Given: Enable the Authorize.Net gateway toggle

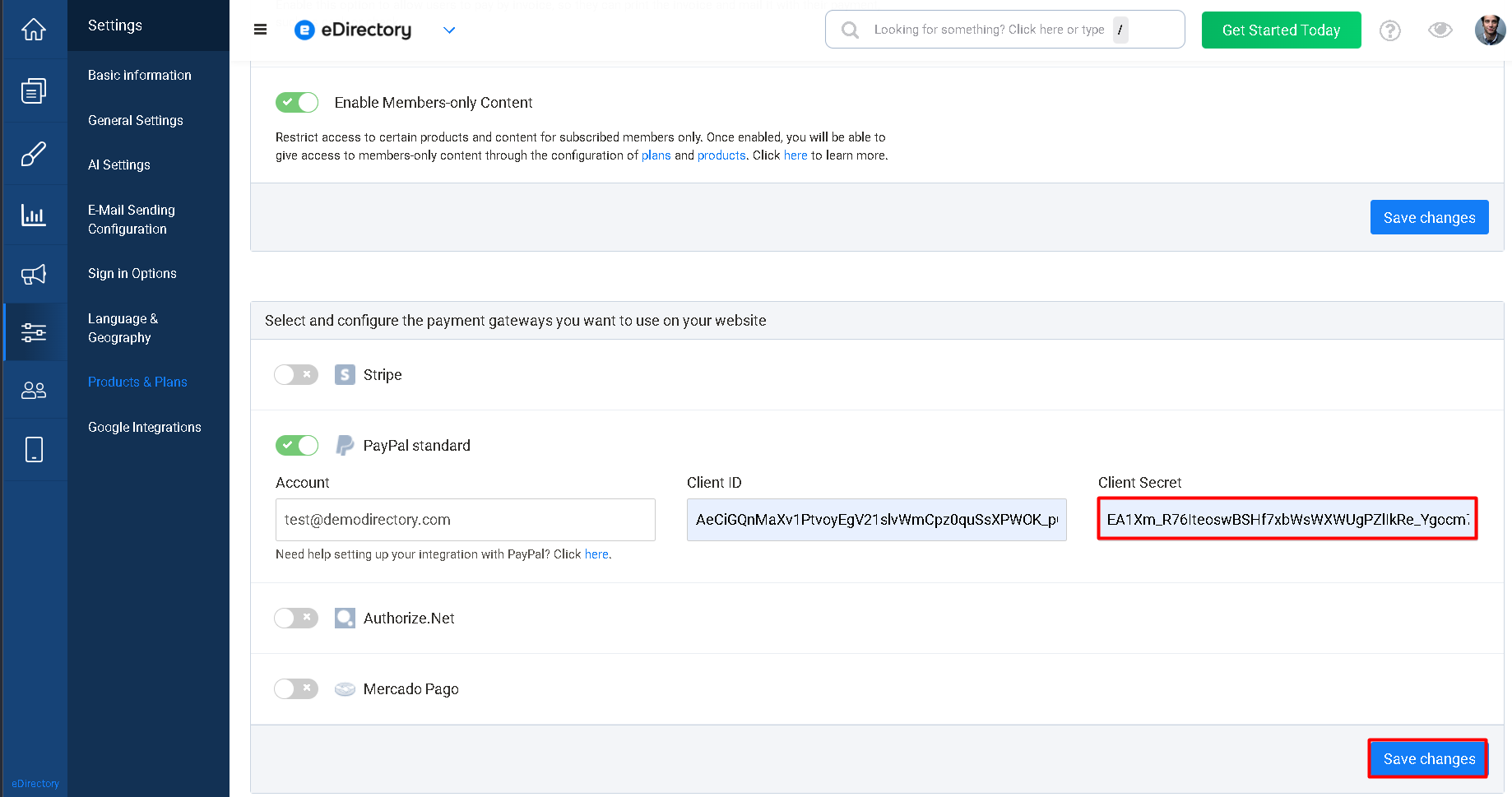Looking at the screenshot, I should point(296,618).
